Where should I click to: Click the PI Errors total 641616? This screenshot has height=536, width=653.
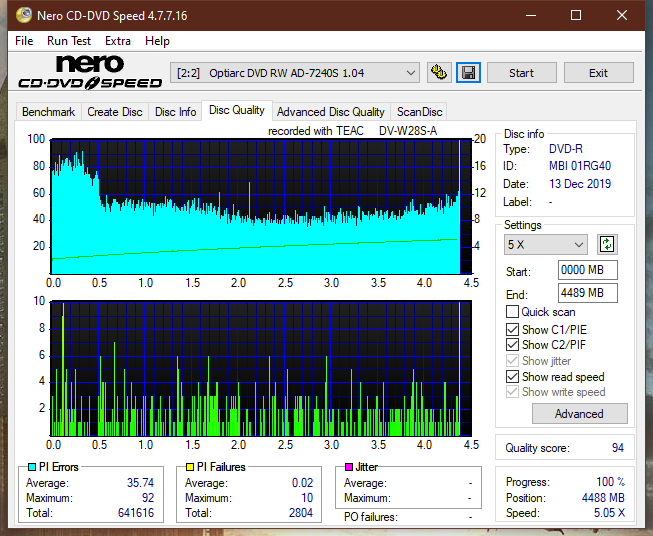point(136,513)
